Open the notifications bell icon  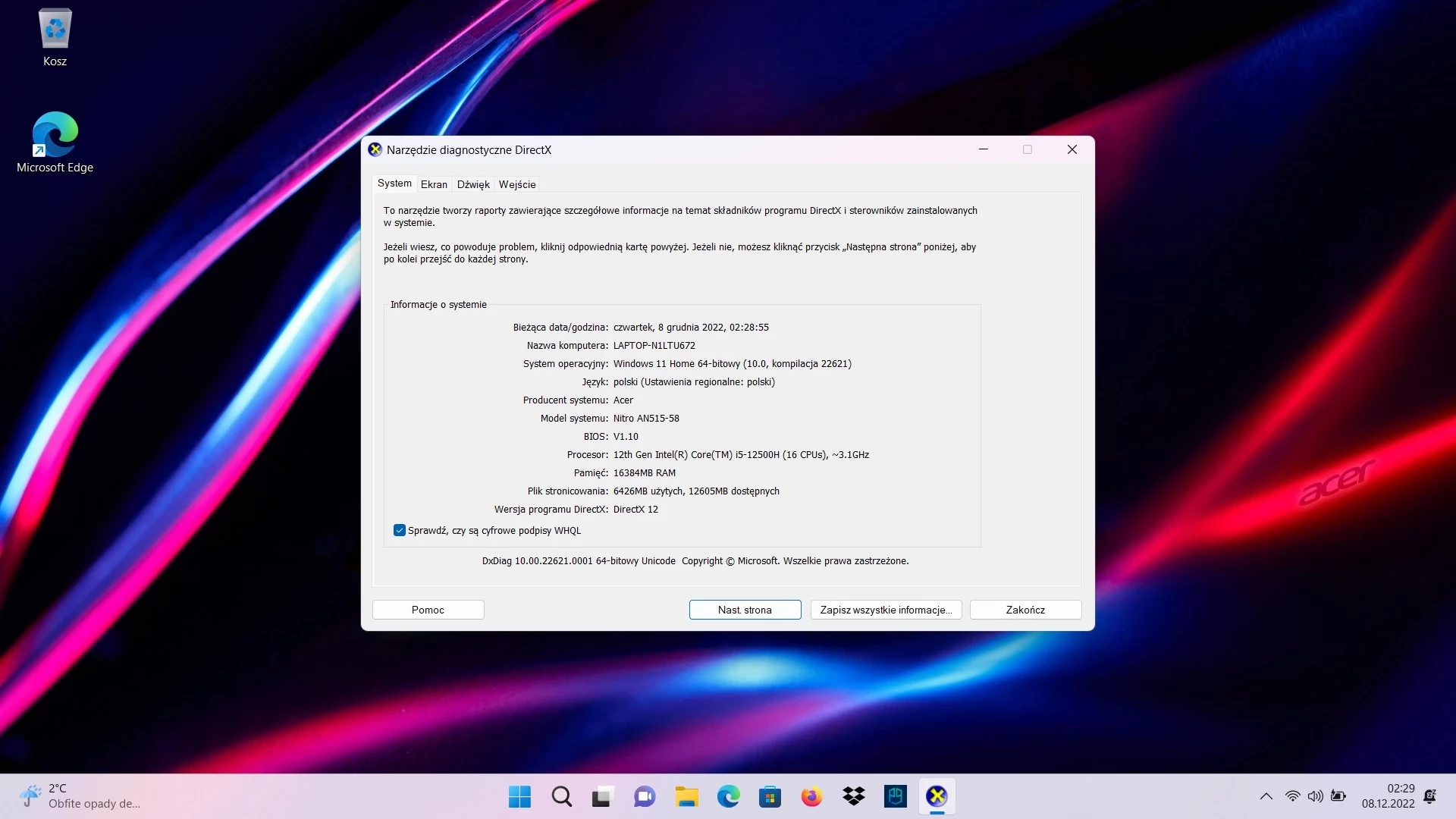point(1429,796)
